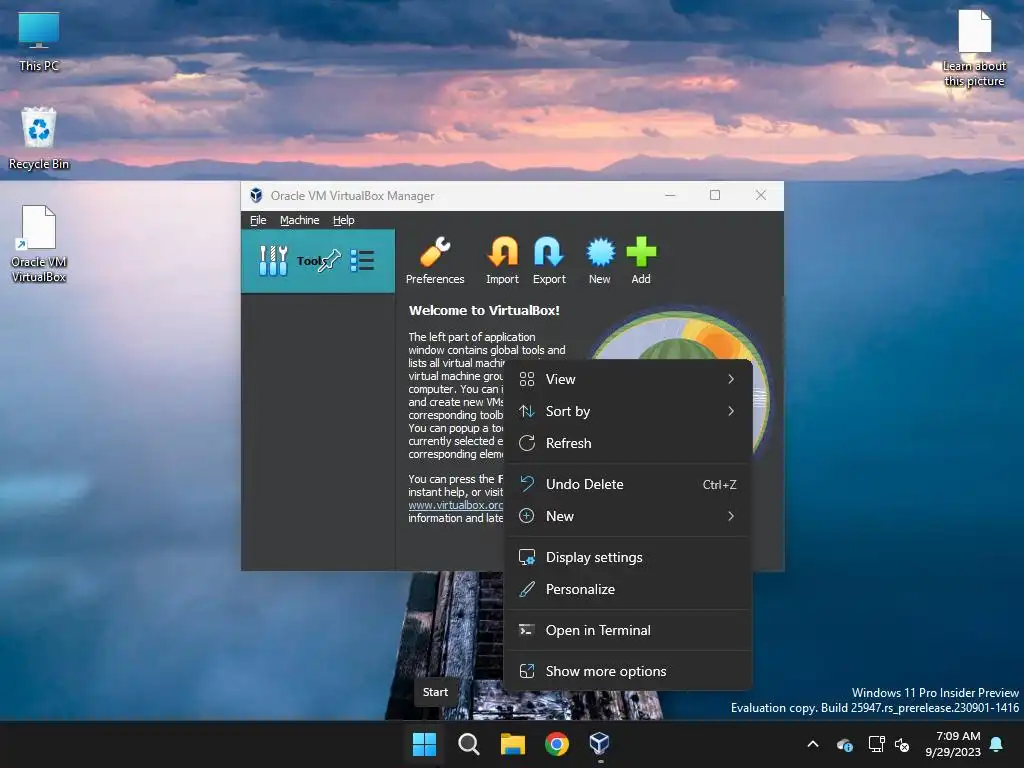Expand the New submenu in context menu
1024x768 pixels.
coord(628,517)
